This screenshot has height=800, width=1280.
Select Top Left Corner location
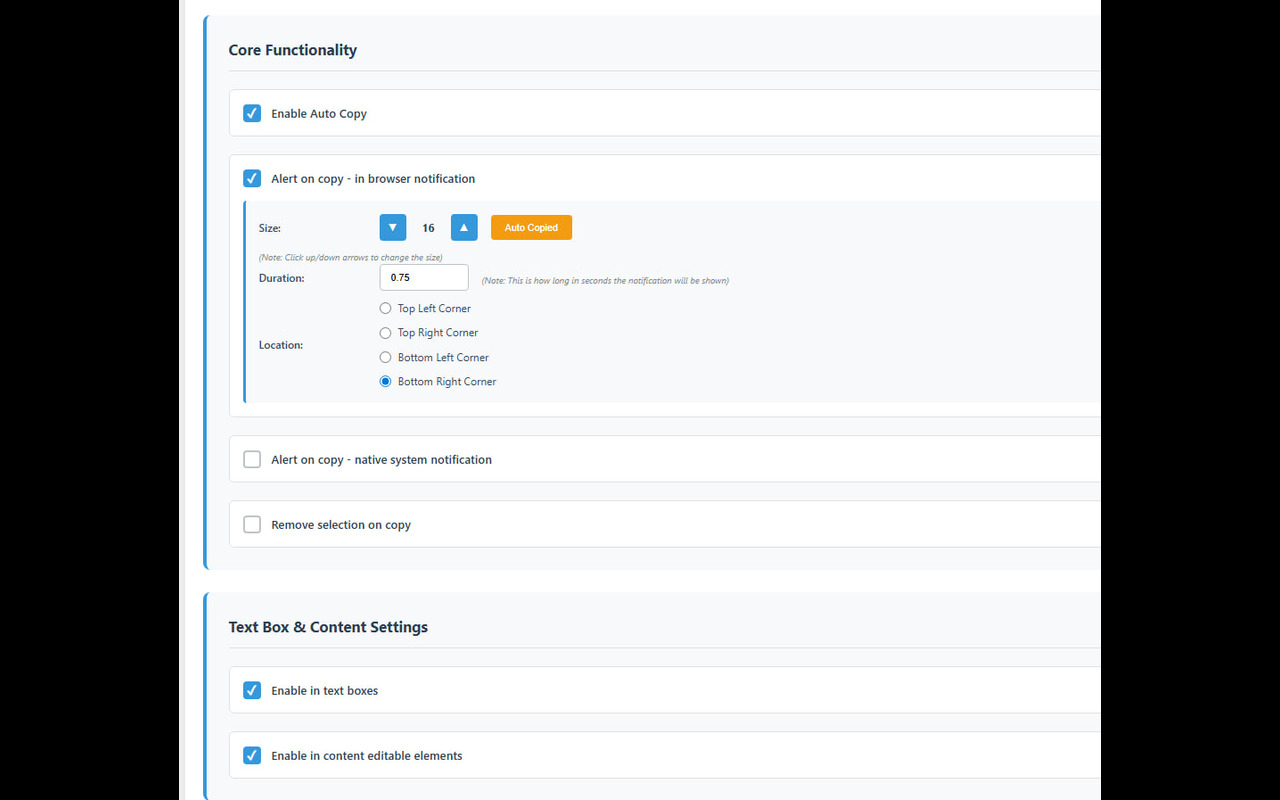[385, 308]
